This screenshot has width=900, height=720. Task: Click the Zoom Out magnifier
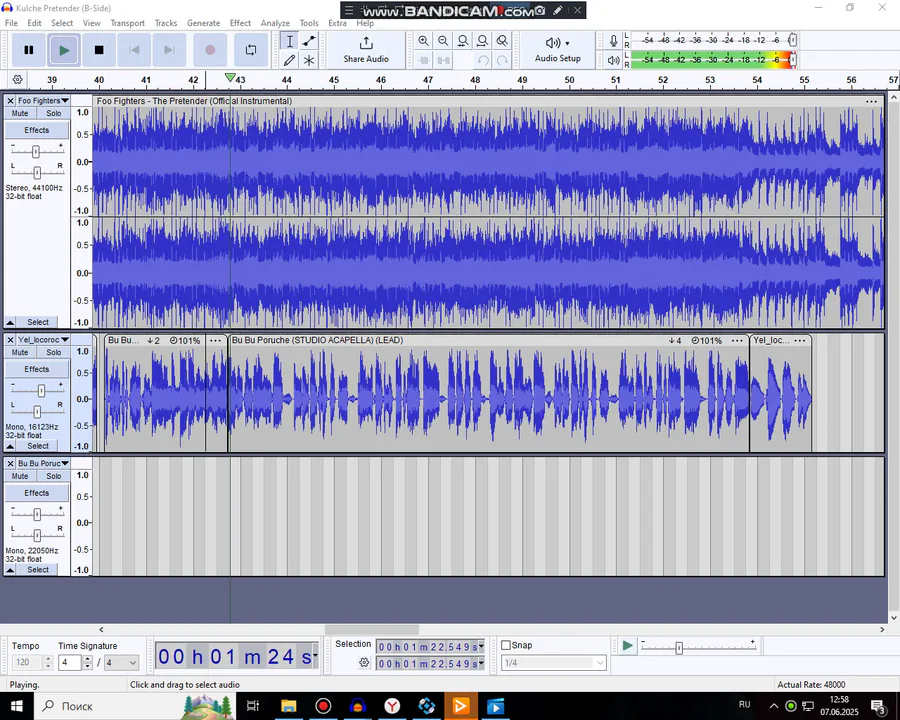point(443,41)
